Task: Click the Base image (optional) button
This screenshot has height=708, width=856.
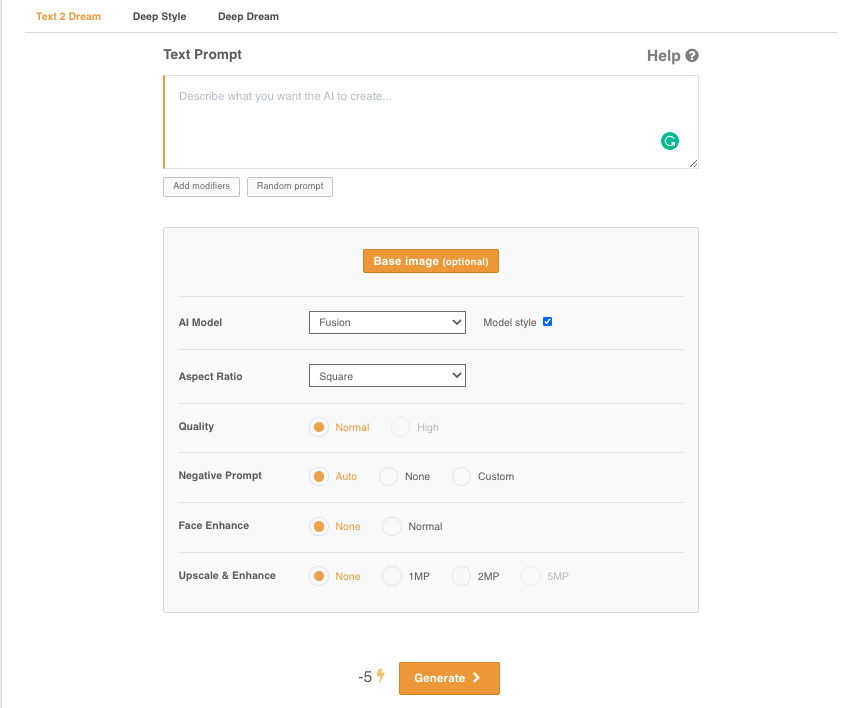Action: [431, 261]
